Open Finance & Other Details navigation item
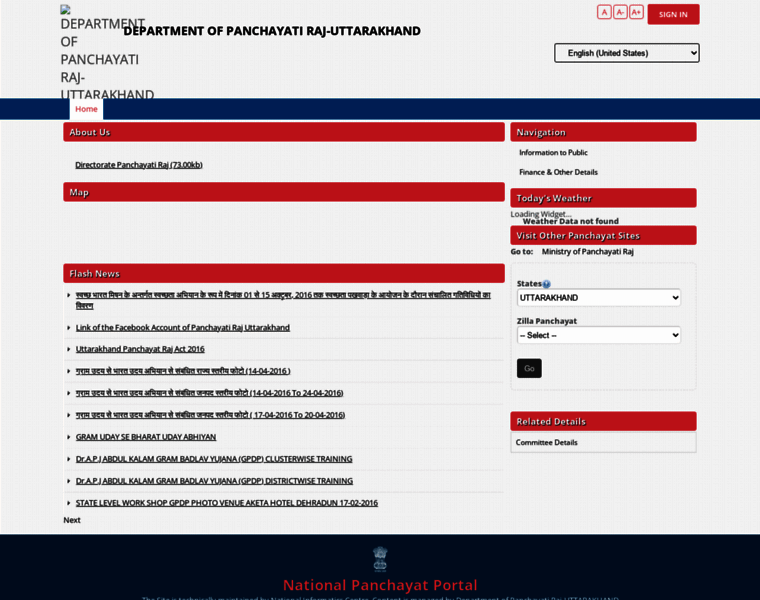The height and width of the screenshot is (600, 760). click(x=558, y=172)
